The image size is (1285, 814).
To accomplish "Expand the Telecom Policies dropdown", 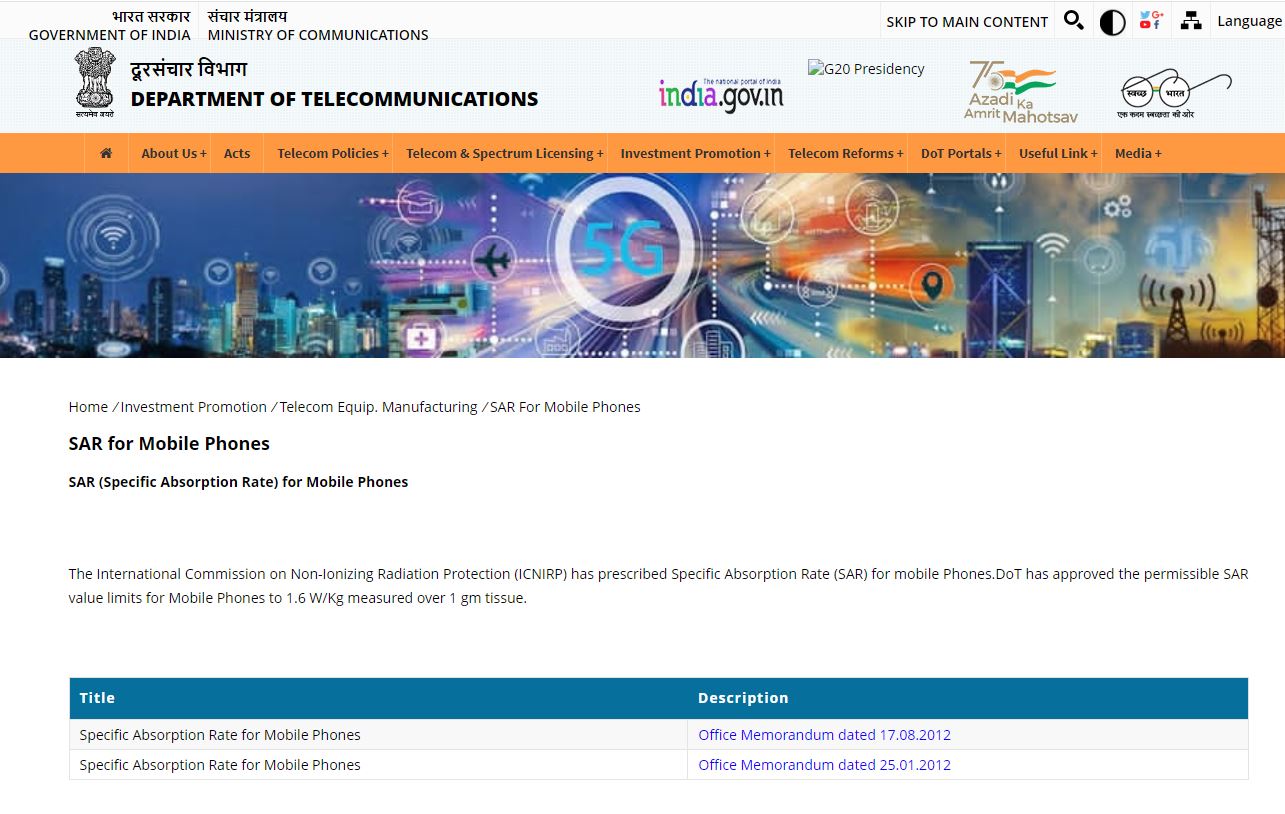I will (332, 153).
